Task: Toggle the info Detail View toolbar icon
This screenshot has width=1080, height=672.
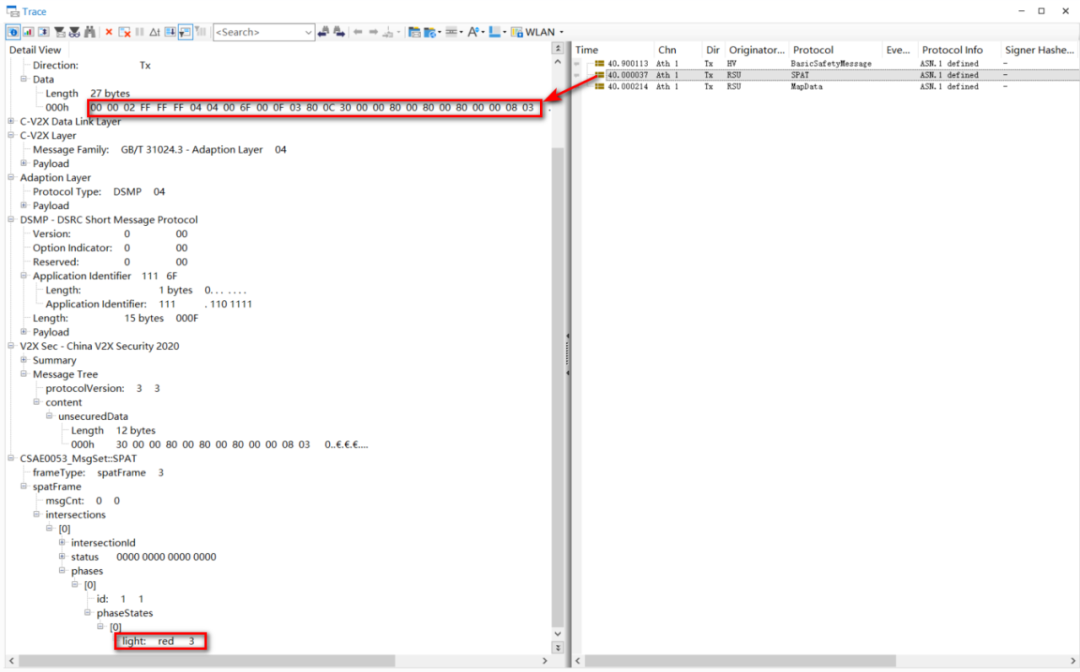Action: [13, 32]
